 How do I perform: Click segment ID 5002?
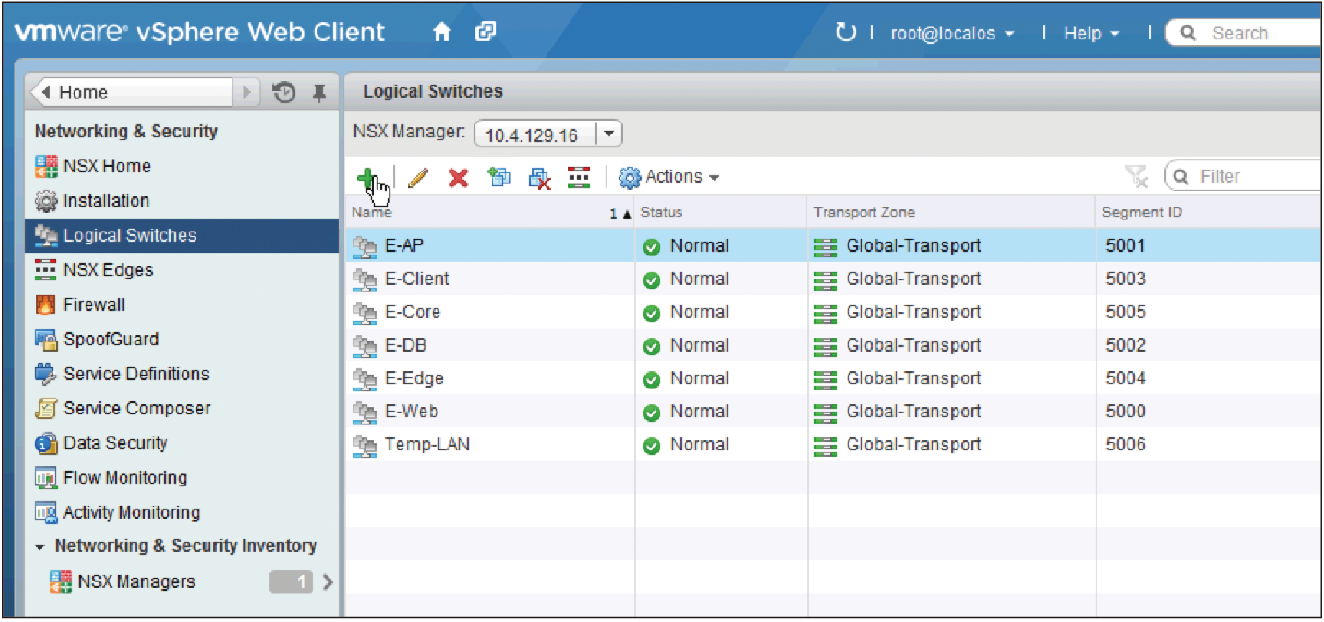[1125, 345]
